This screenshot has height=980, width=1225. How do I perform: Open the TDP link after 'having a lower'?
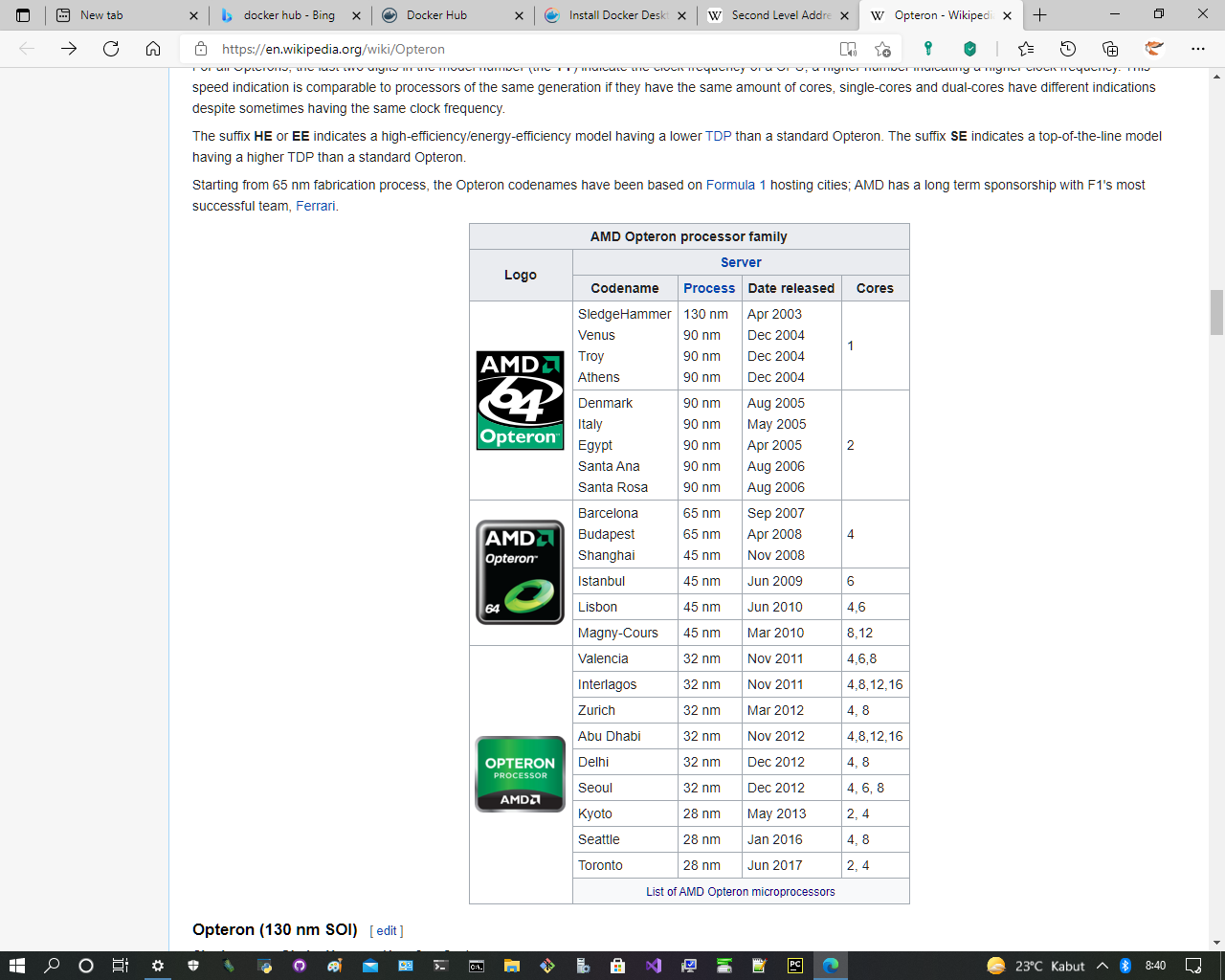click(x=718, y=136)
